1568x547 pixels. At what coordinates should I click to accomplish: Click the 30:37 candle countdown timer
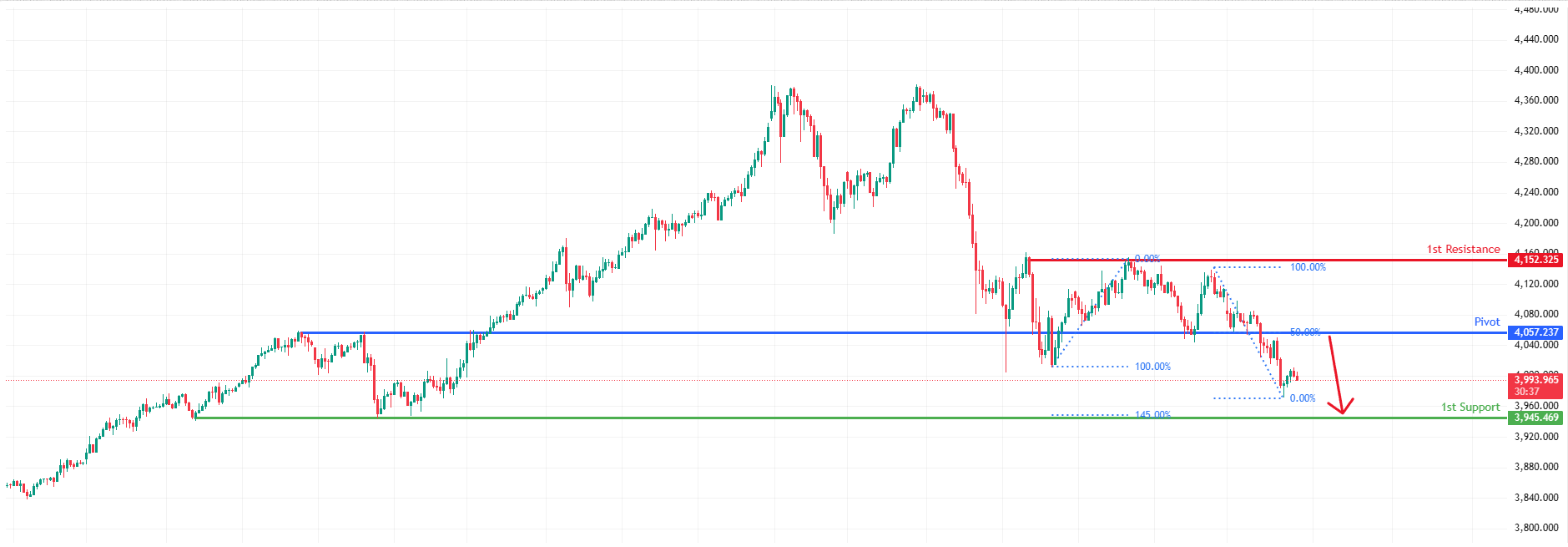coord(1527,392)
